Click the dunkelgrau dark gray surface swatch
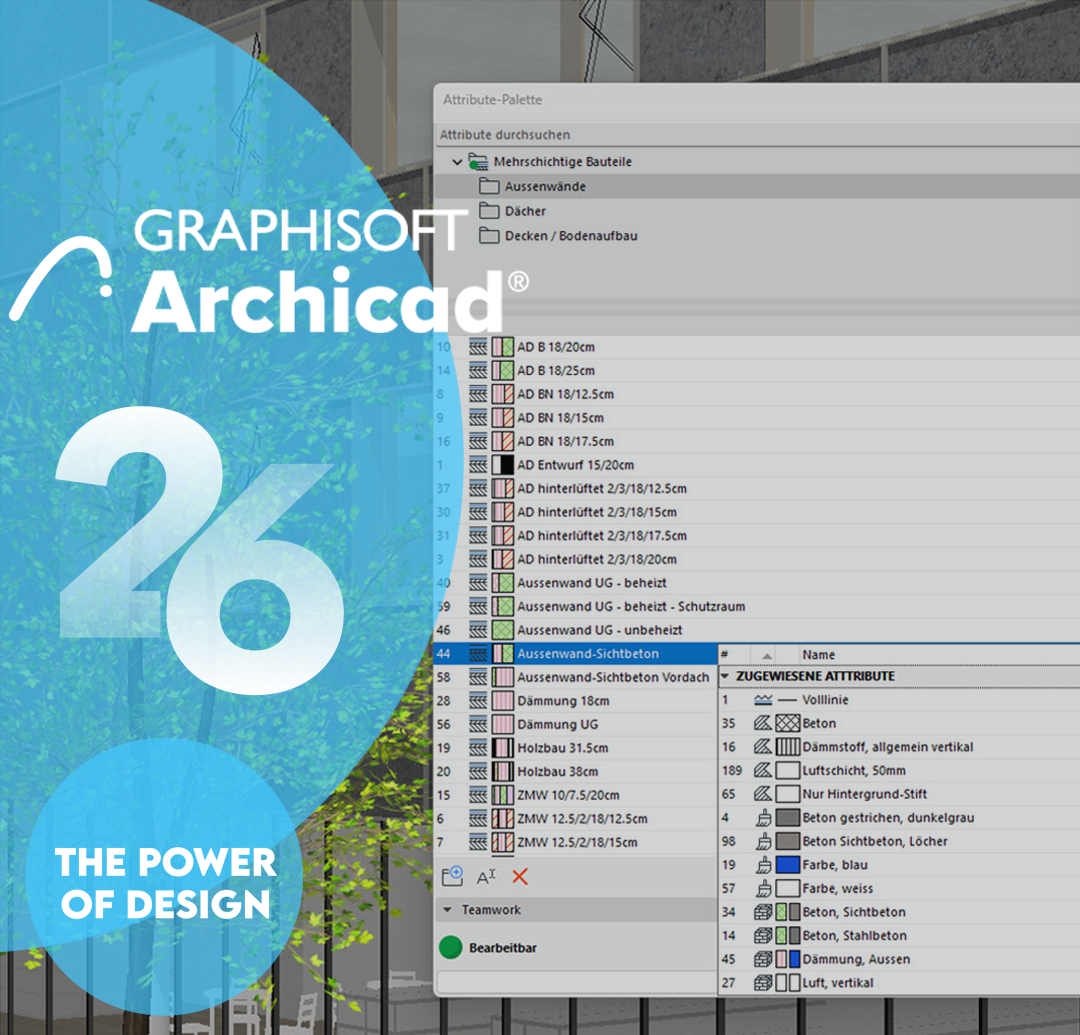This screenshot has height=1035, width=1080. click(788, 817)
